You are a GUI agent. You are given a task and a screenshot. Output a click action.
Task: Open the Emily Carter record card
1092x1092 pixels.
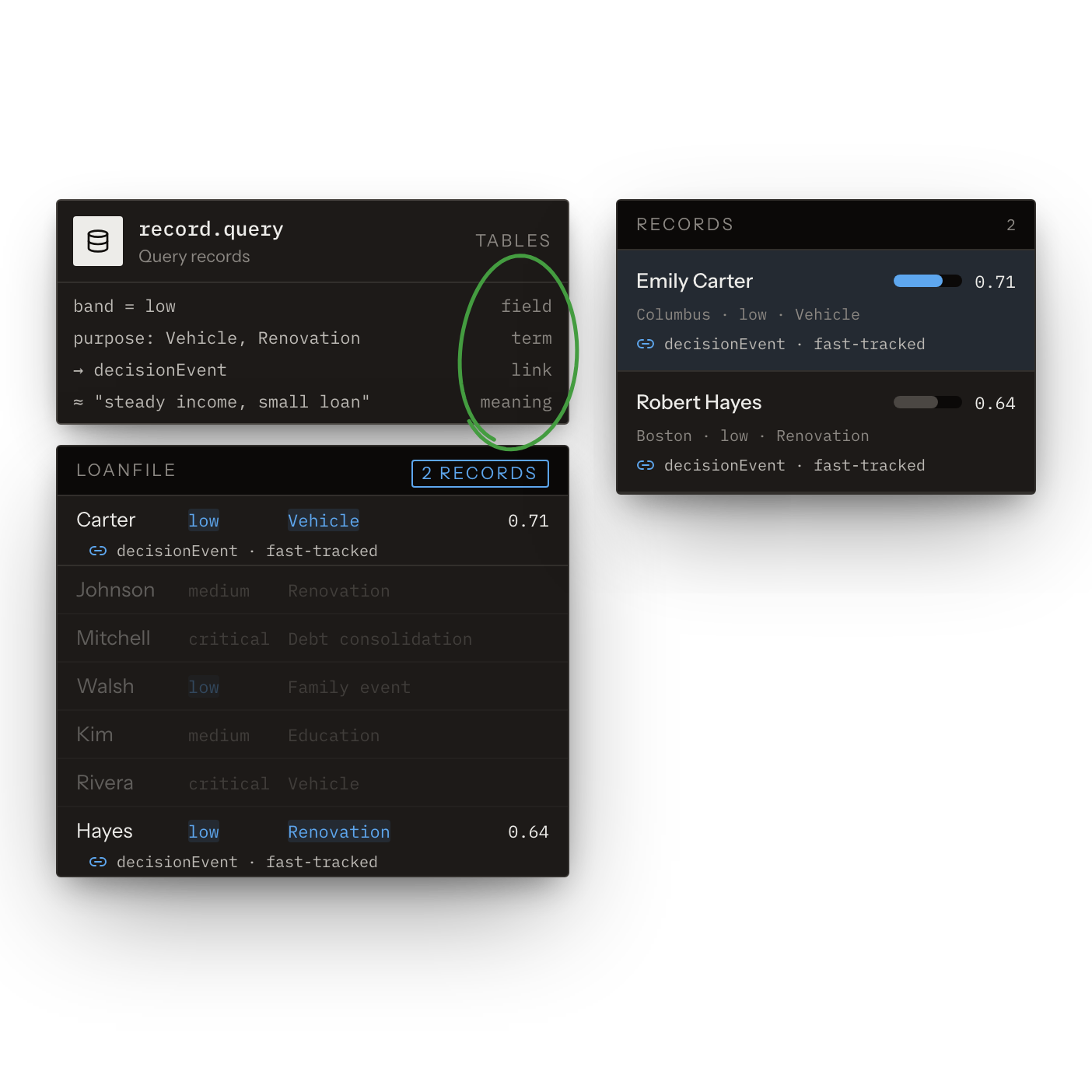coord(826,310)
